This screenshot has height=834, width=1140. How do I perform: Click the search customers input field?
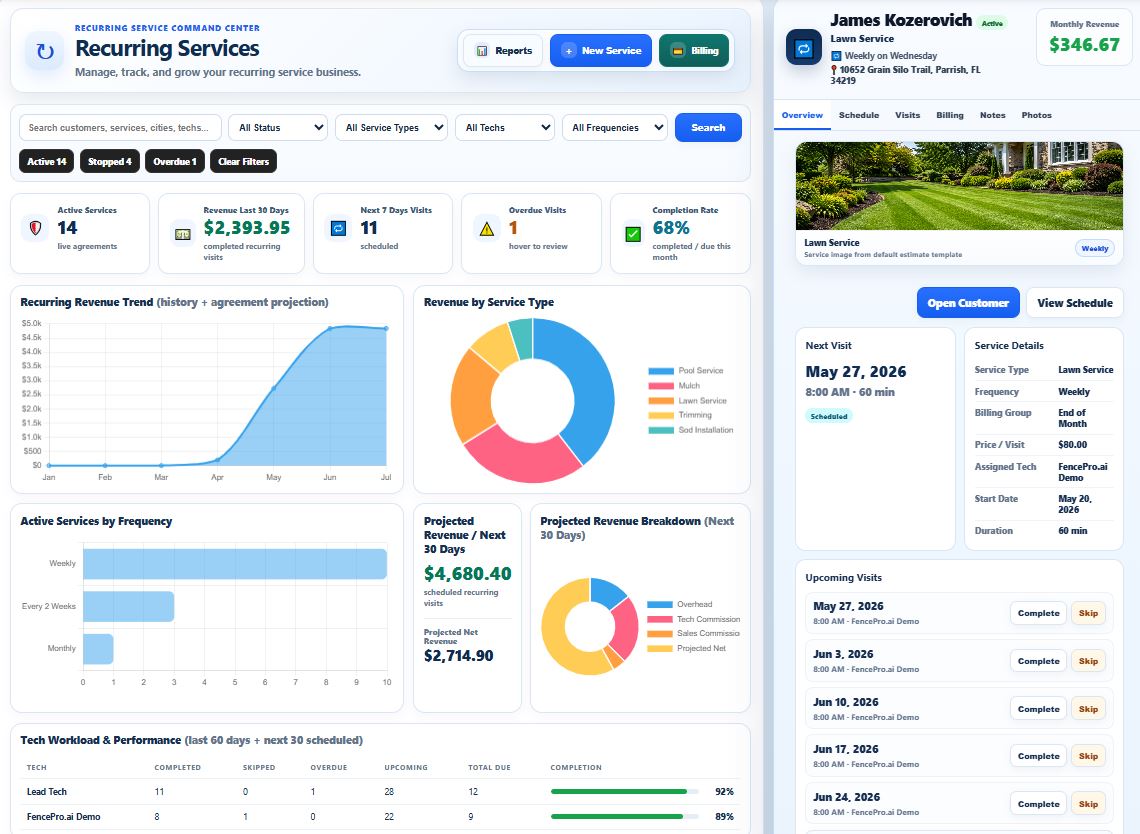[120, 127]
